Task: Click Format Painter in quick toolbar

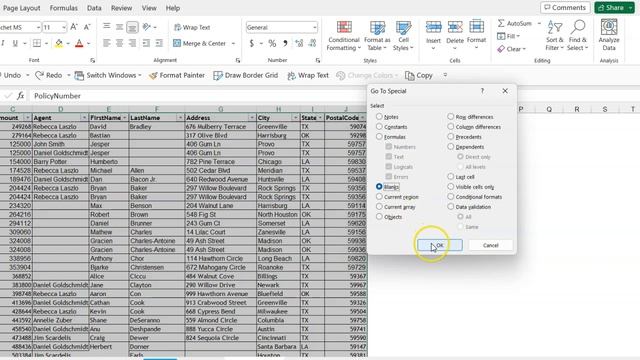Action: click(177, 75)
